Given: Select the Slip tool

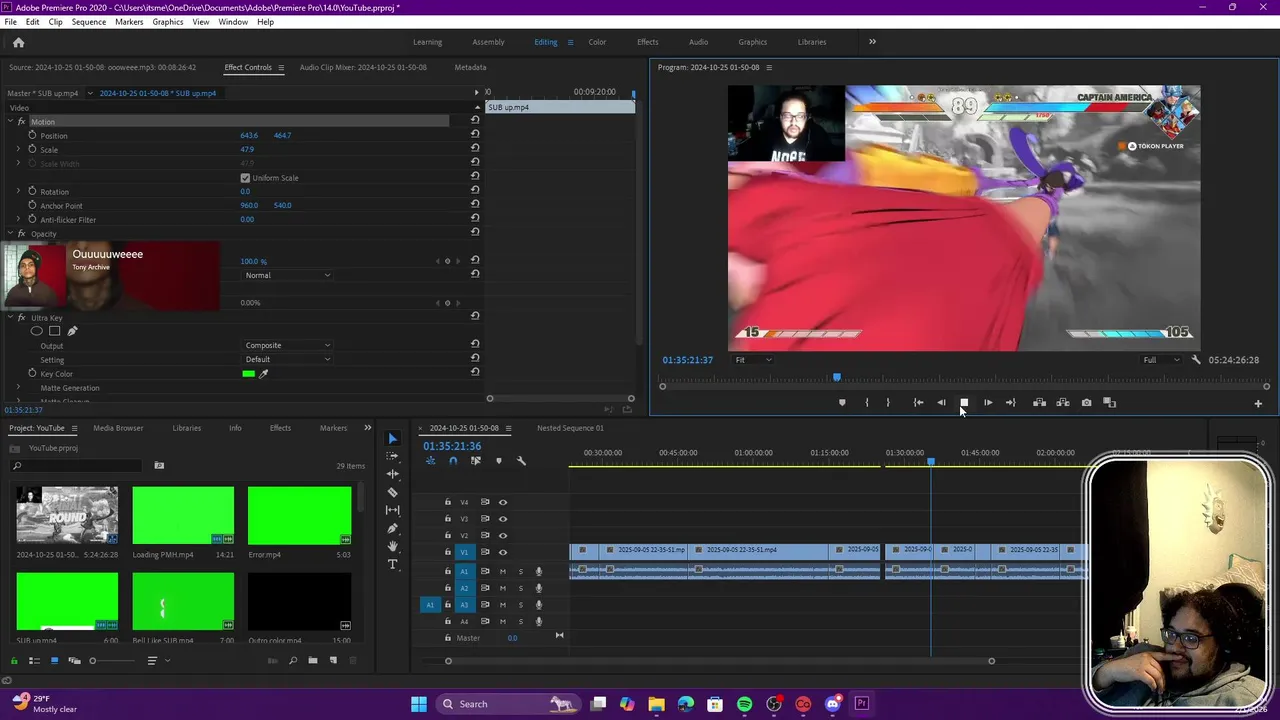Looking at the screenshot, I should [x=392, y=510].
